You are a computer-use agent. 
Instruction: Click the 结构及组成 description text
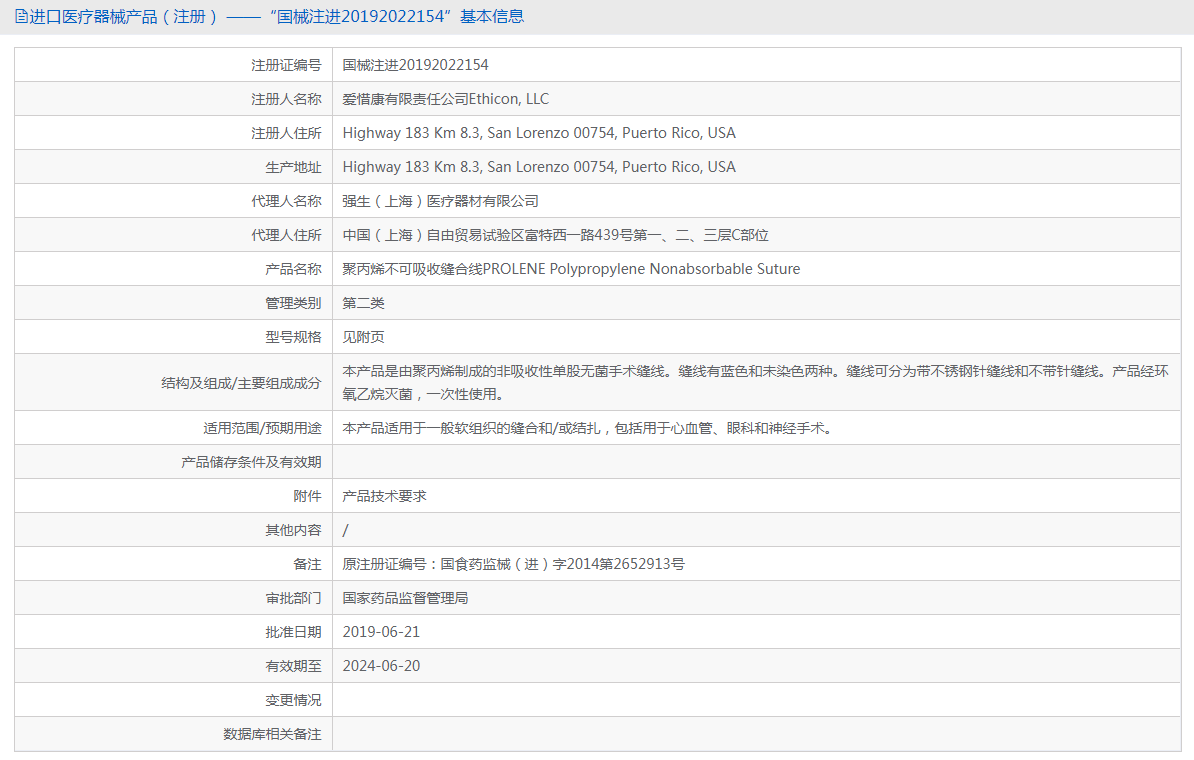[x=755, y=382]
